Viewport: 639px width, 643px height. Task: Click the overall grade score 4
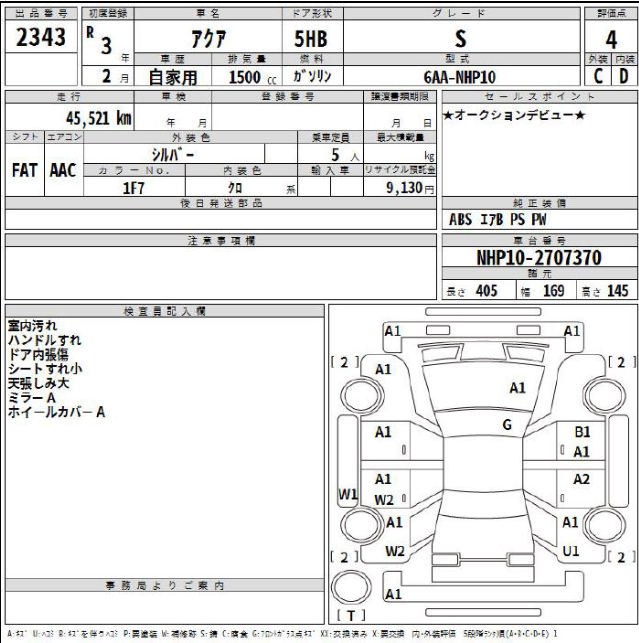point(610,41)
